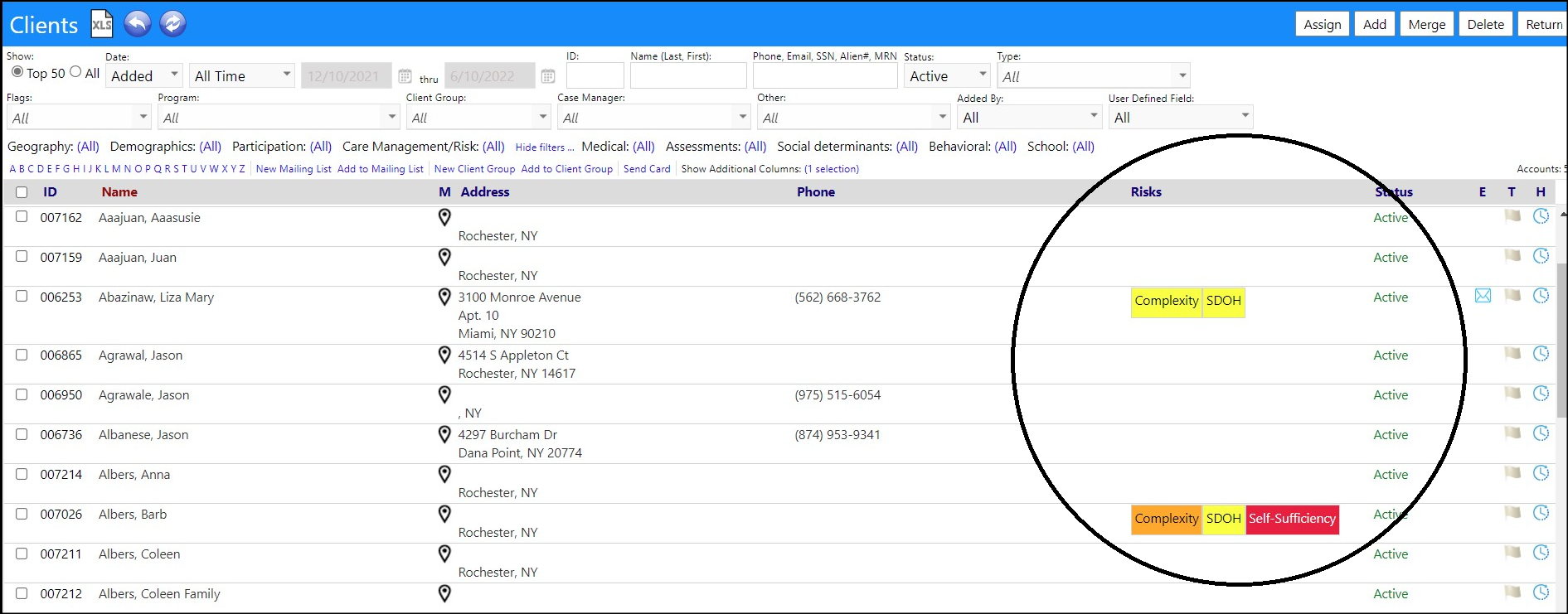Image resolution: width=1568 pixels, height=614 pixels.
Task: Check the box for client 006253
Action: point(22,296)
